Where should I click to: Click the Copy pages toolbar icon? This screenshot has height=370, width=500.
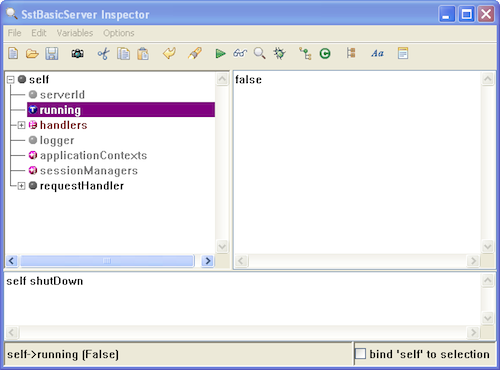coord(123,53)
